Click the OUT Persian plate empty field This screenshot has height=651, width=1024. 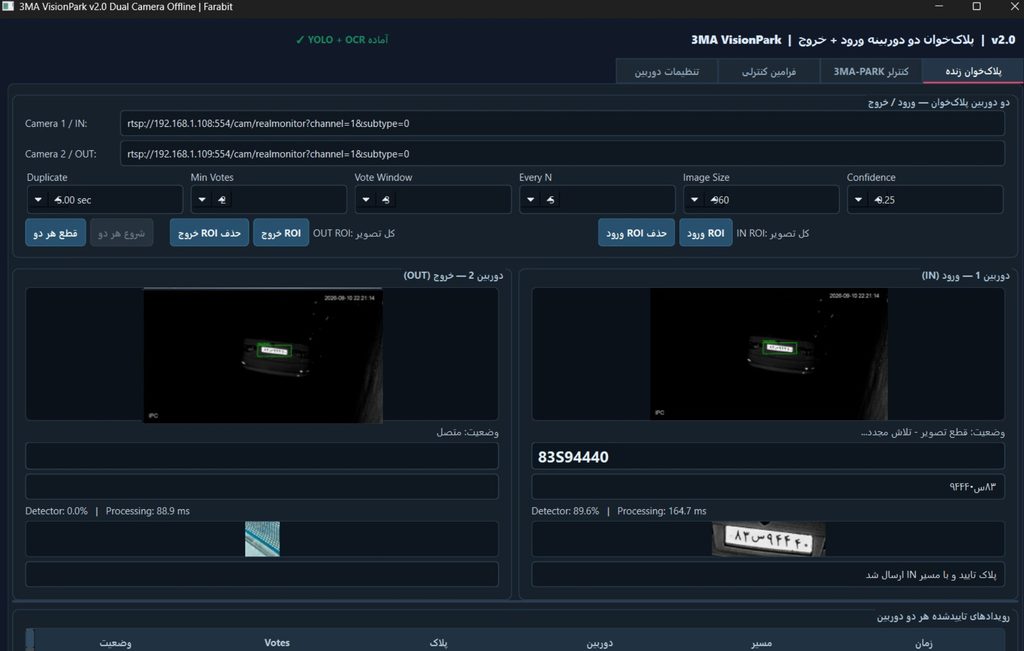pyautogui.click(x=262, y=486)
